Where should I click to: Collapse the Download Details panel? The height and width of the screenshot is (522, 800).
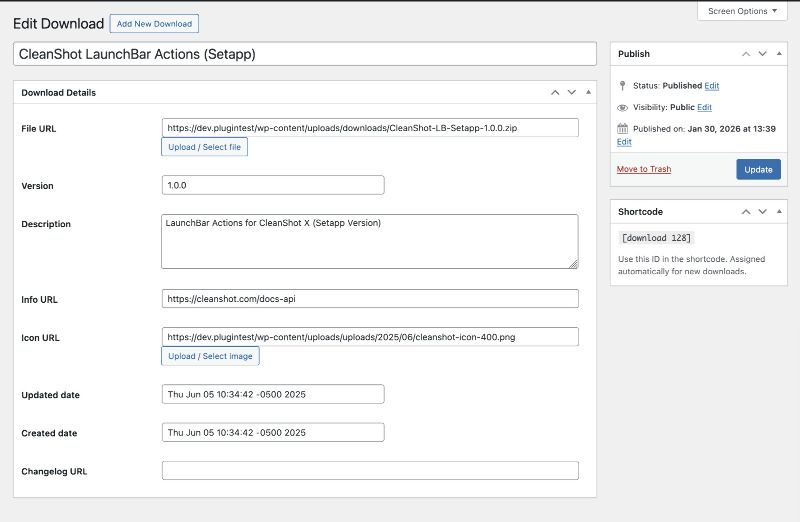pyautogui.click(x=588, y=92)
